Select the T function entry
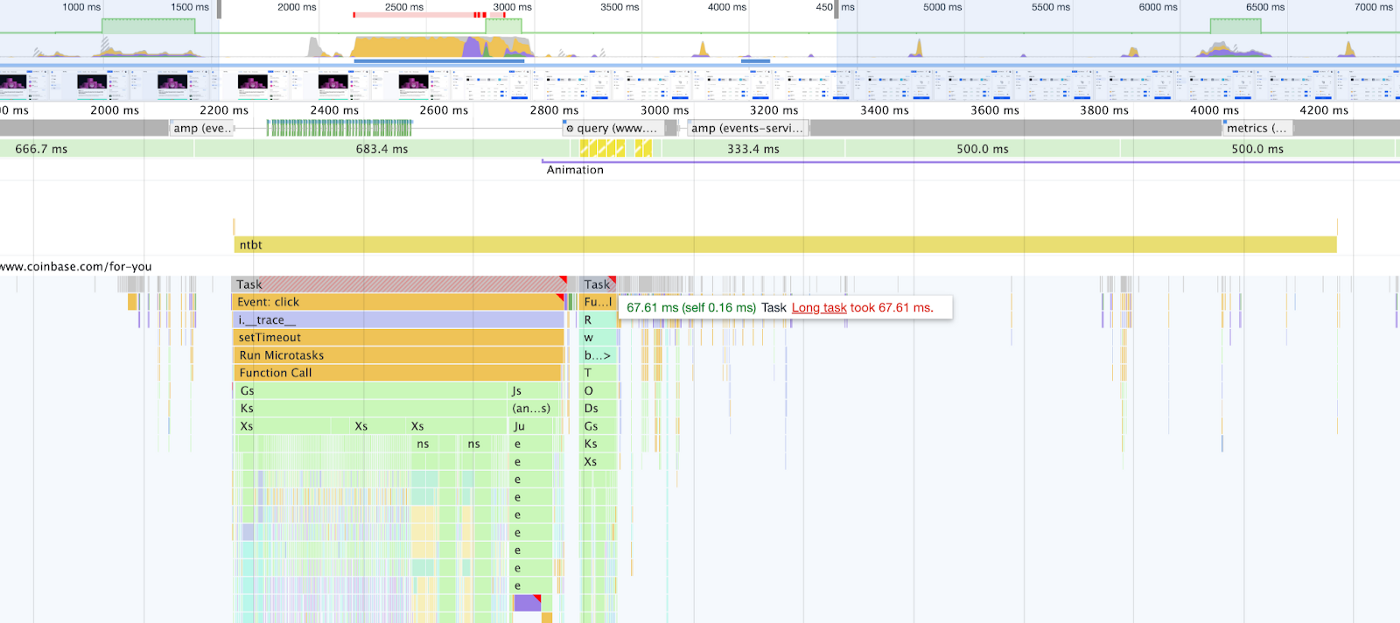Viewport: 1400px width, 623px height. [598, 373]
